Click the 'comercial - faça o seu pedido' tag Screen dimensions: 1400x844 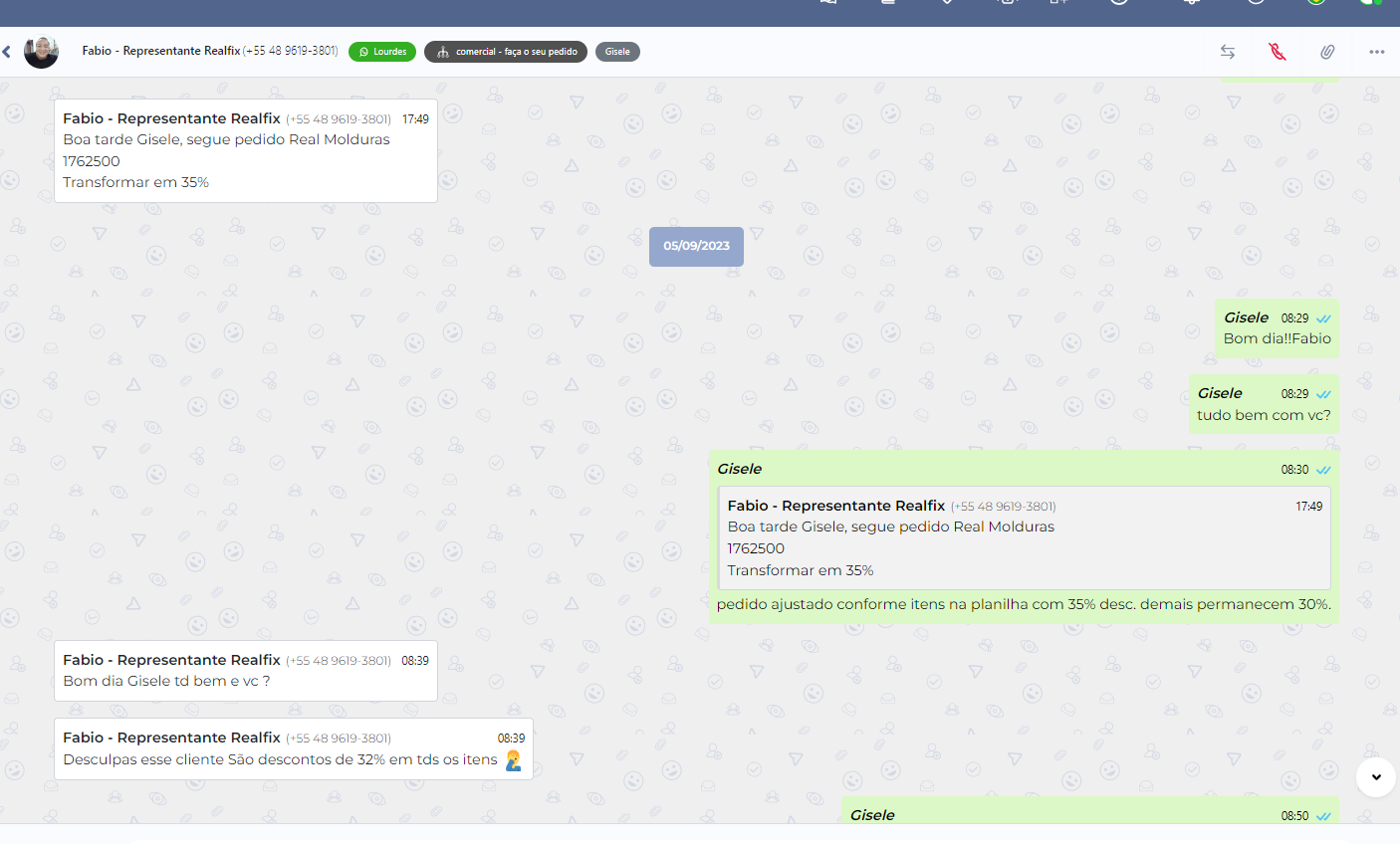click(x=506, y=52)
